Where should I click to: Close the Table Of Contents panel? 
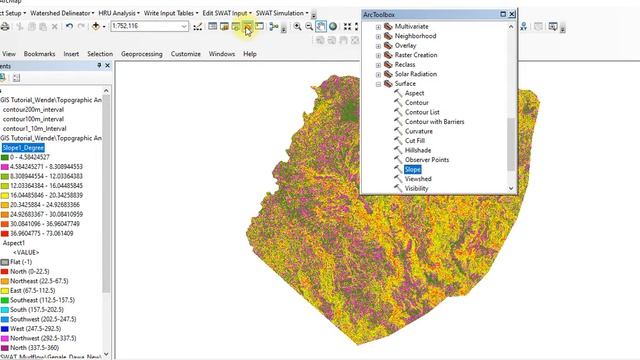click(108, 65)
